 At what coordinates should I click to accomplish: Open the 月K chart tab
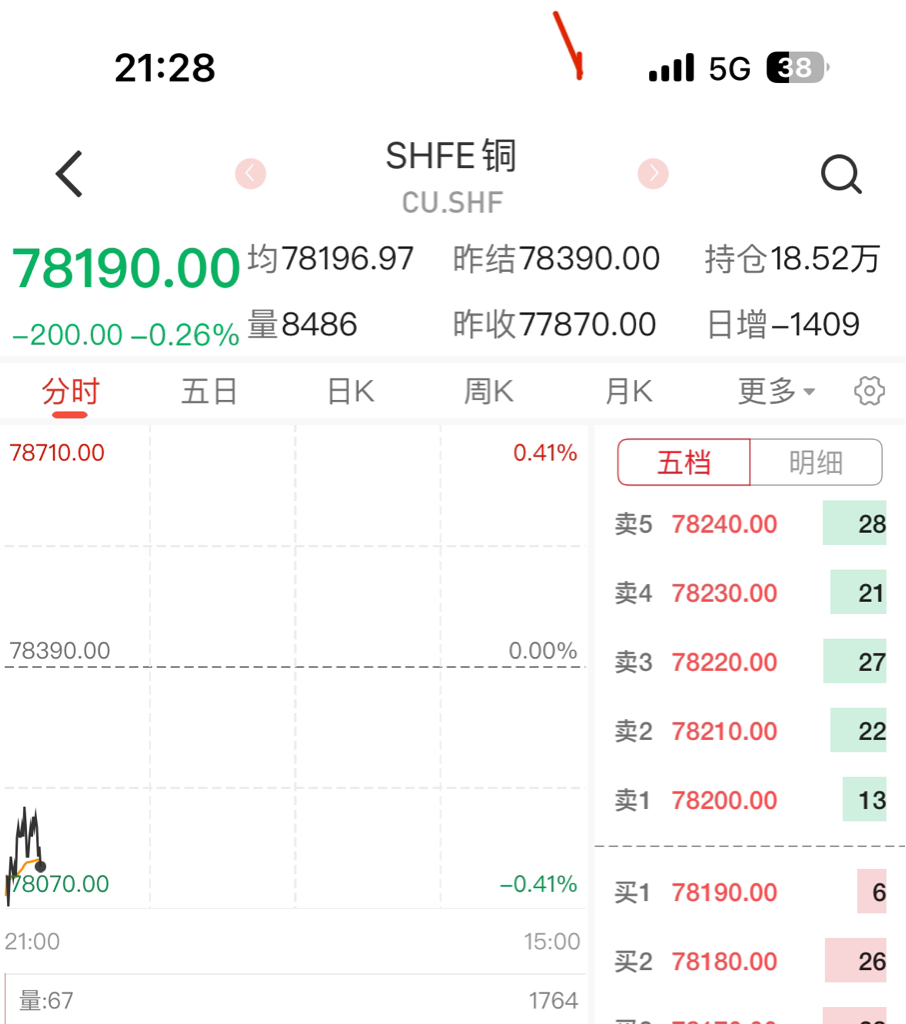click(628, 392)
